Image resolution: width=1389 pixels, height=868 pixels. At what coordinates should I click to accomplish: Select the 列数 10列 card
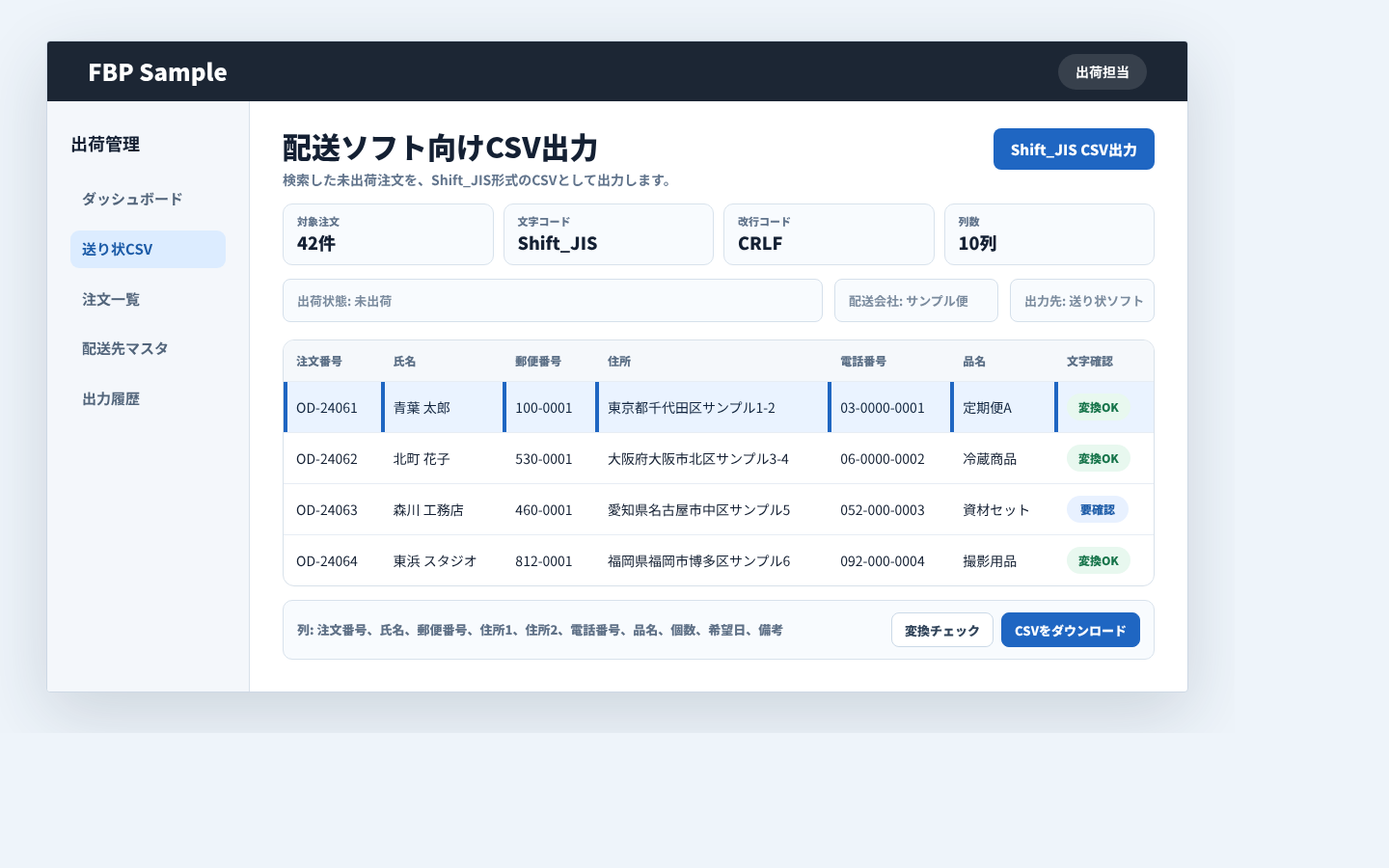click(1049, 234)
